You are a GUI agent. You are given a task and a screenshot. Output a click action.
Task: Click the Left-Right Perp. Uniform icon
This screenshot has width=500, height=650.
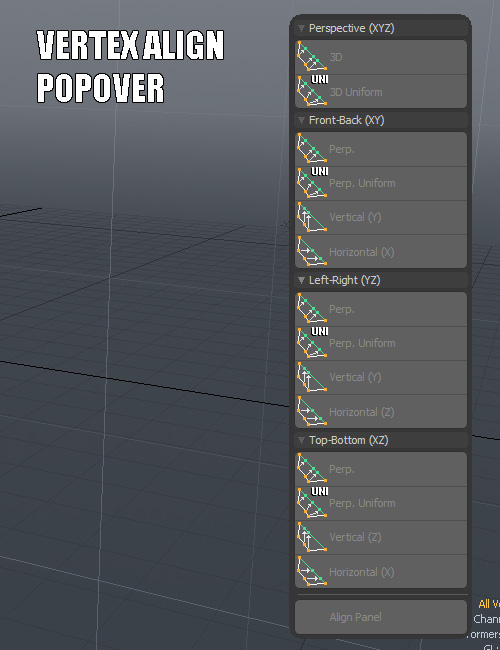pyautogui.click(x=312, y=342)
